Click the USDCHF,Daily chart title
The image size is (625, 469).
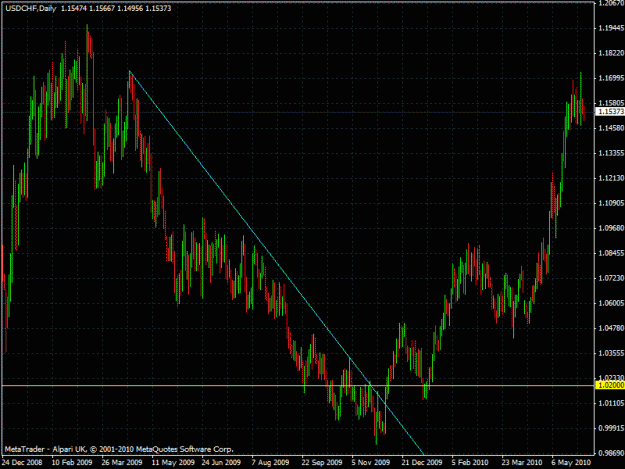click(x=31, y=8)
